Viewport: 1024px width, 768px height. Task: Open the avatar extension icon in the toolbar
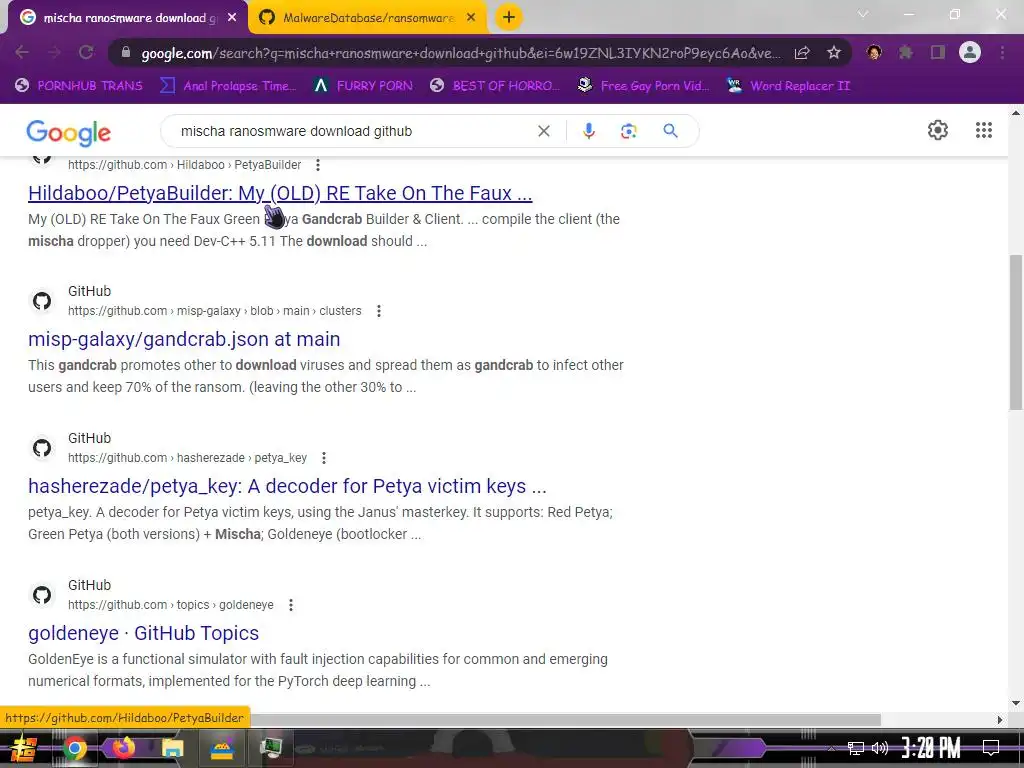pos(874,53)
